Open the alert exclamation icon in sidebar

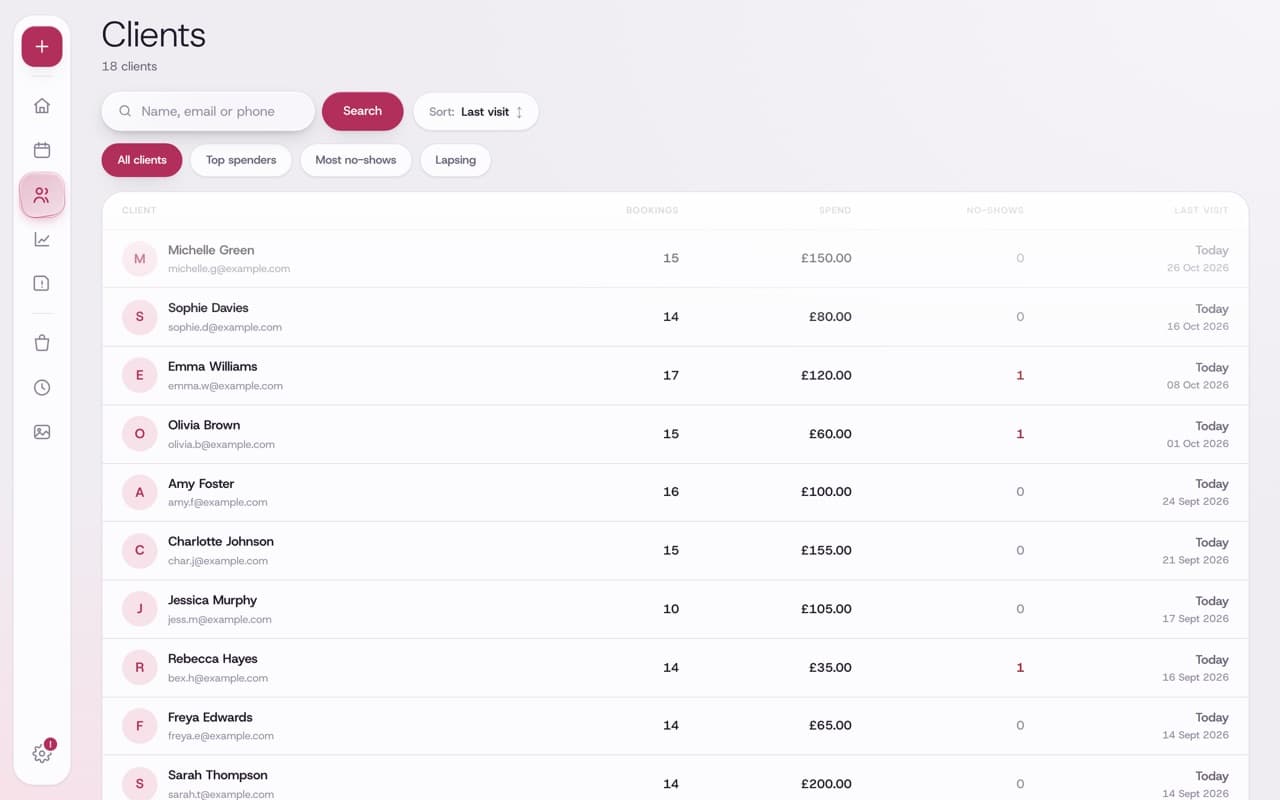[x=42, y=284]
